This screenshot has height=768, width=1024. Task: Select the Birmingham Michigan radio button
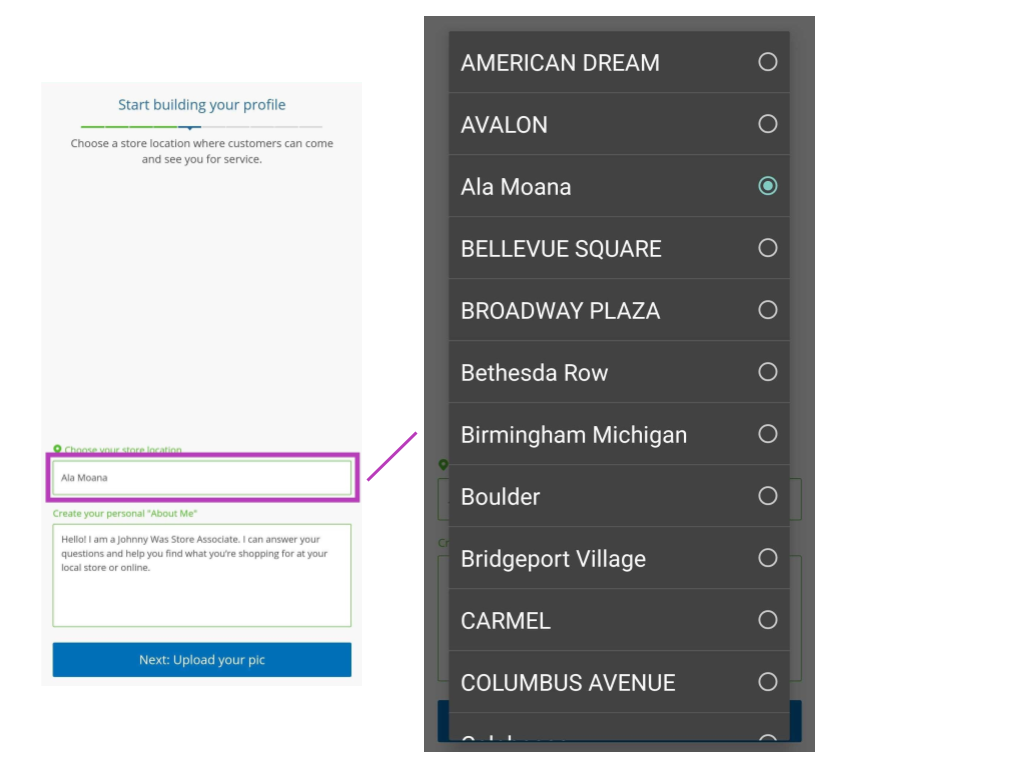pyautogui.click(x=767, y=434)
